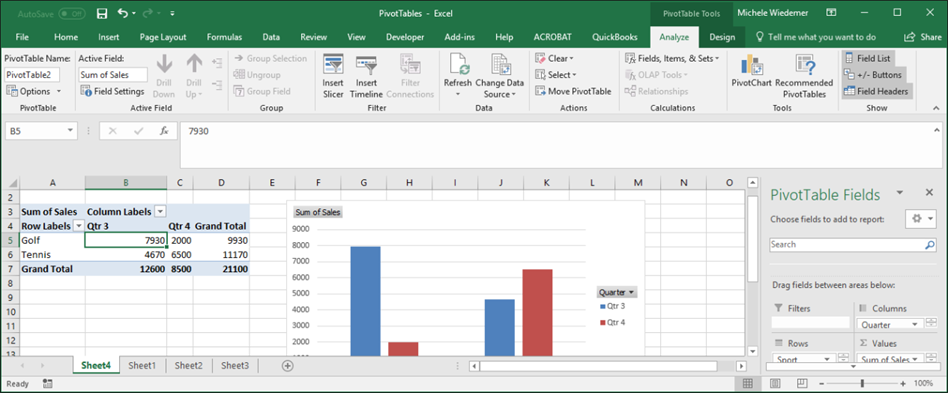Close the PivotTable Fields pane
The height and width of the screenshot is (393, 948).
[x=929, y=192]
